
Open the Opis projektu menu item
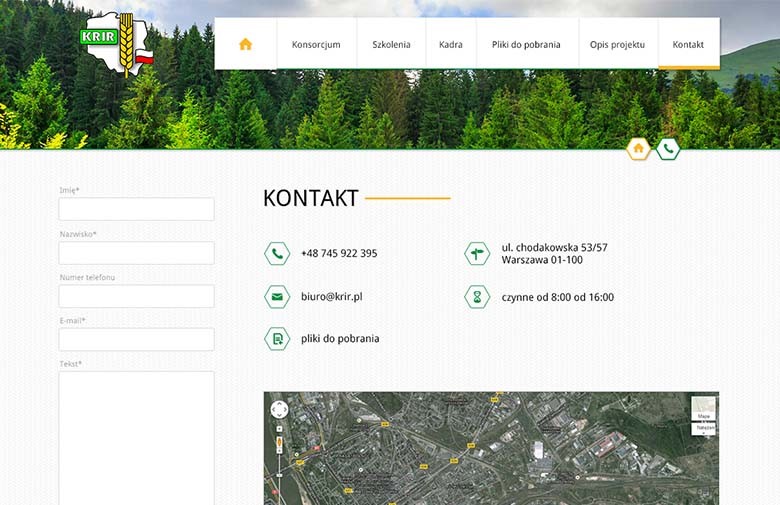[x=617, y=45]
